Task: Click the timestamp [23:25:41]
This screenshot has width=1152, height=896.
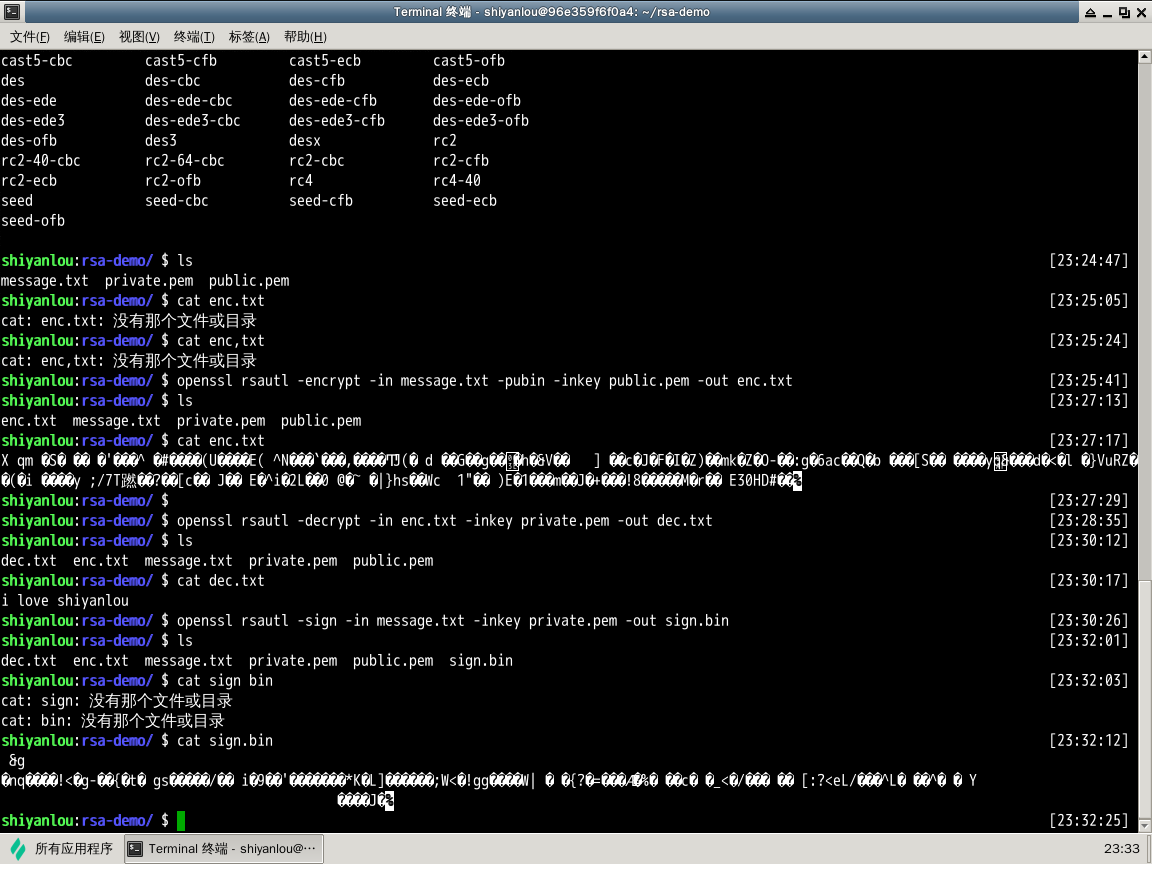Action: coord(1088,381)
